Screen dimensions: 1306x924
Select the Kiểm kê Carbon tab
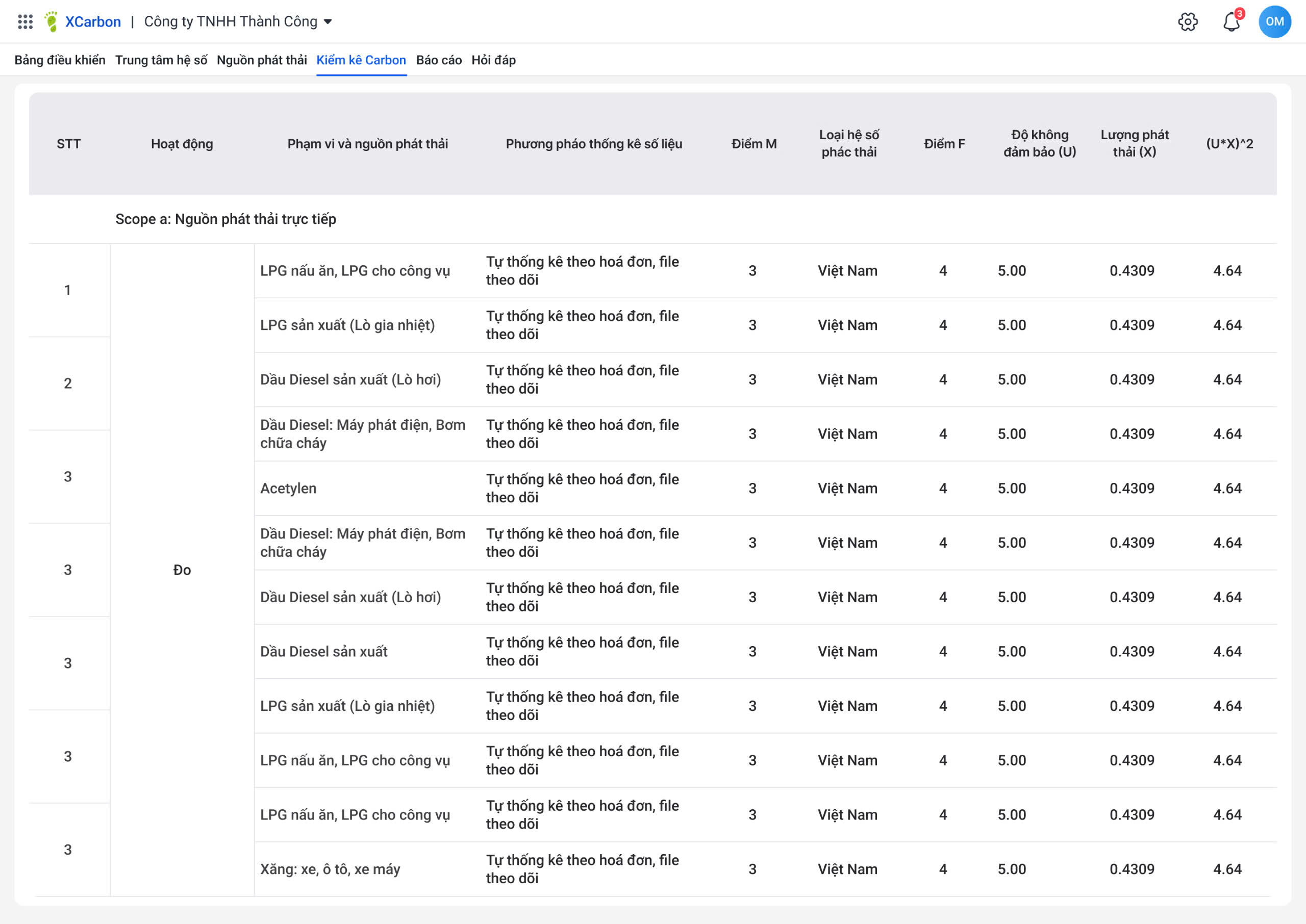(x=361, y=60)
